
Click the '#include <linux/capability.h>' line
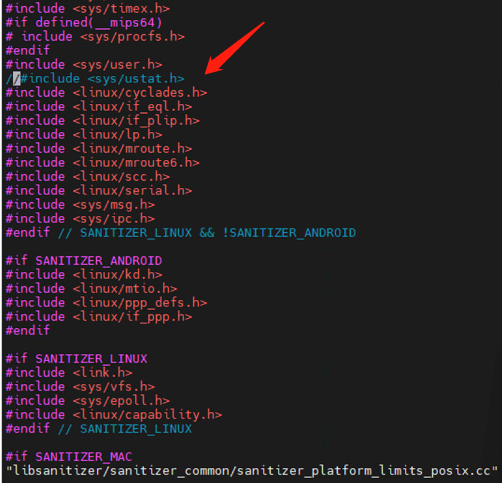point(114,415)
